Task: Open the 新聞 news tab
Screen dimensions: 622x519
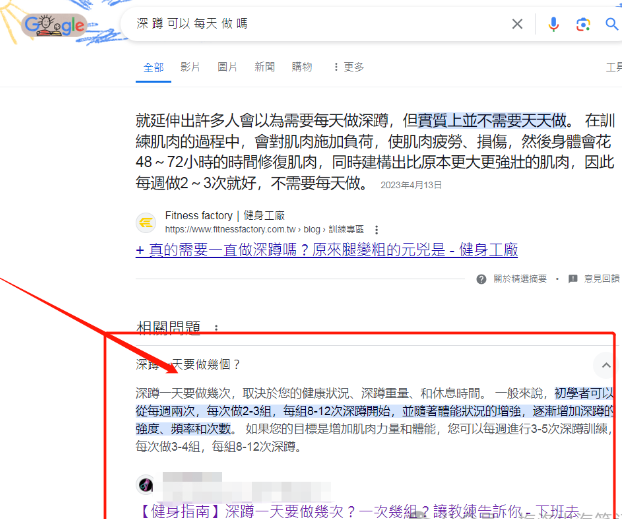Action: click(x=264, y=67)
